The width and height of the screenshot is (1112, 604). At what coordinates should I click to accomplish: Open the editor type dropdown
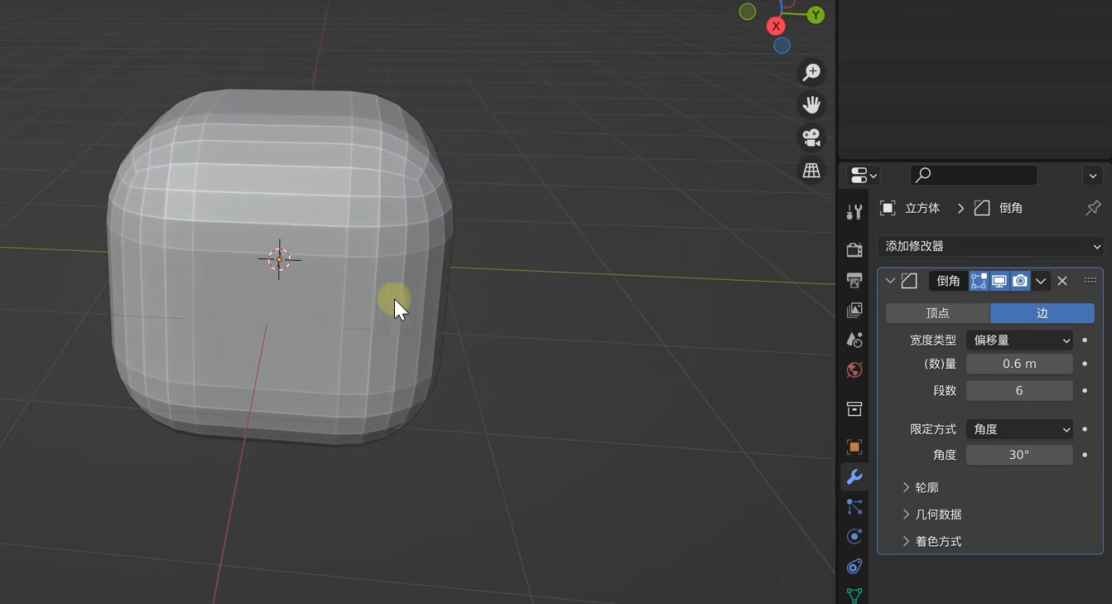864,174
